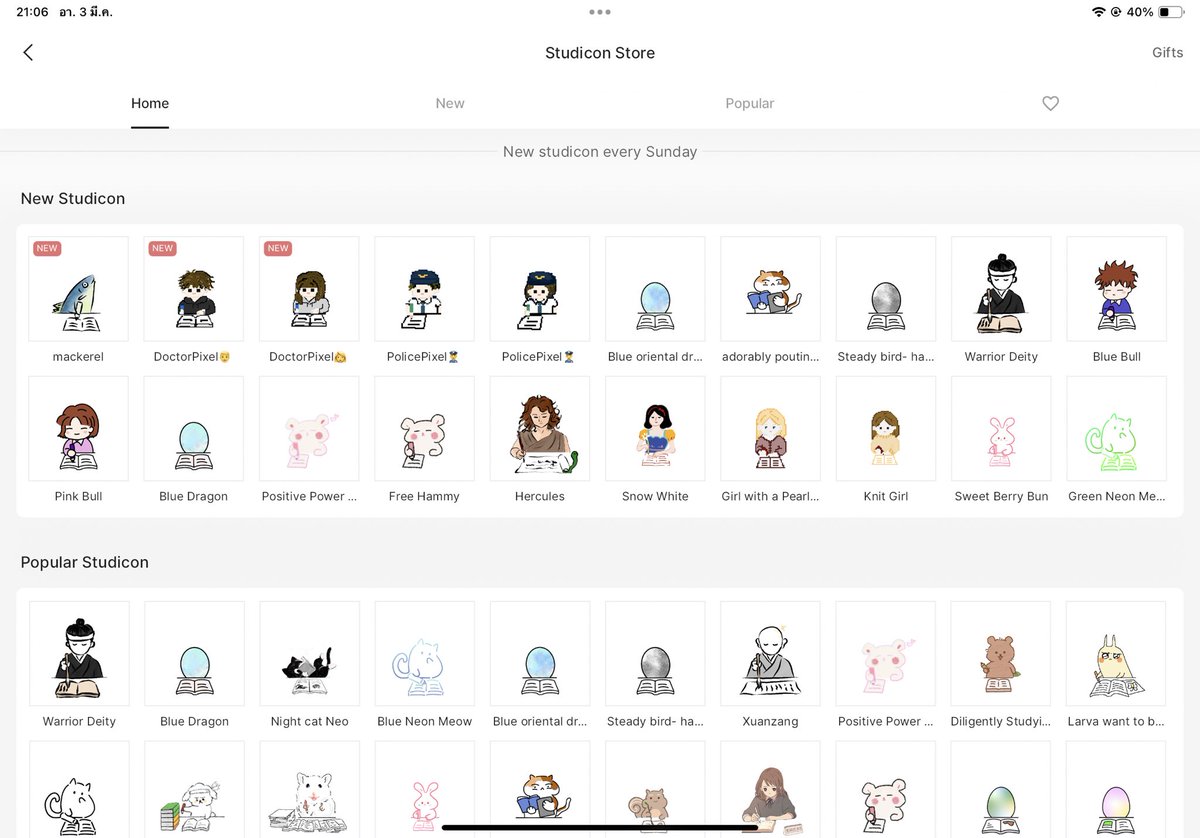The width and height of the screenshot is (1200, 838).
Task: Switch to the New tab
Action: click(x=450, y=103)
